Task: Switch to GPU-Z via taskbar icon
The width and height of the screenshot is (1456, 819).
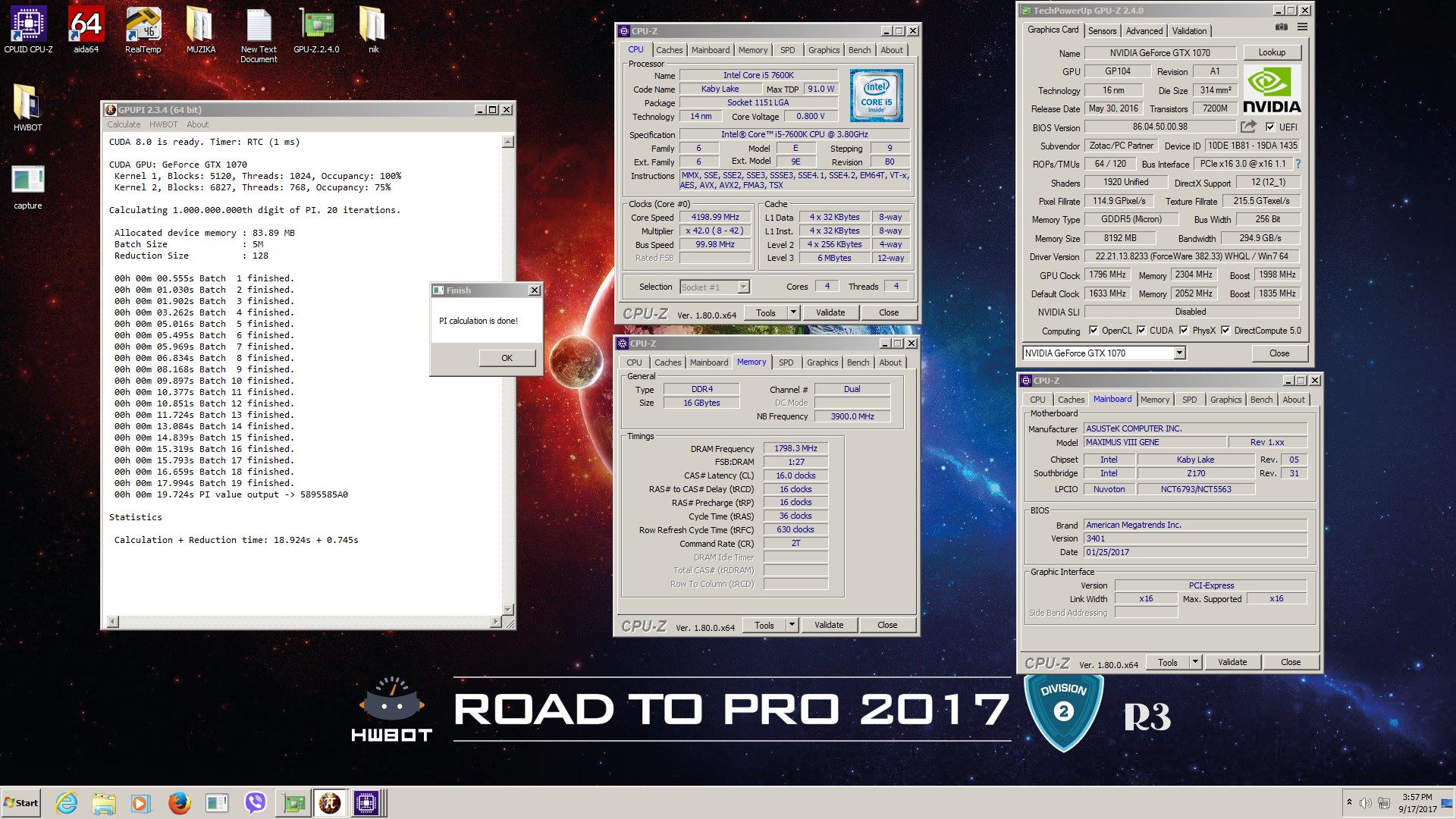Action: (293, 803)
